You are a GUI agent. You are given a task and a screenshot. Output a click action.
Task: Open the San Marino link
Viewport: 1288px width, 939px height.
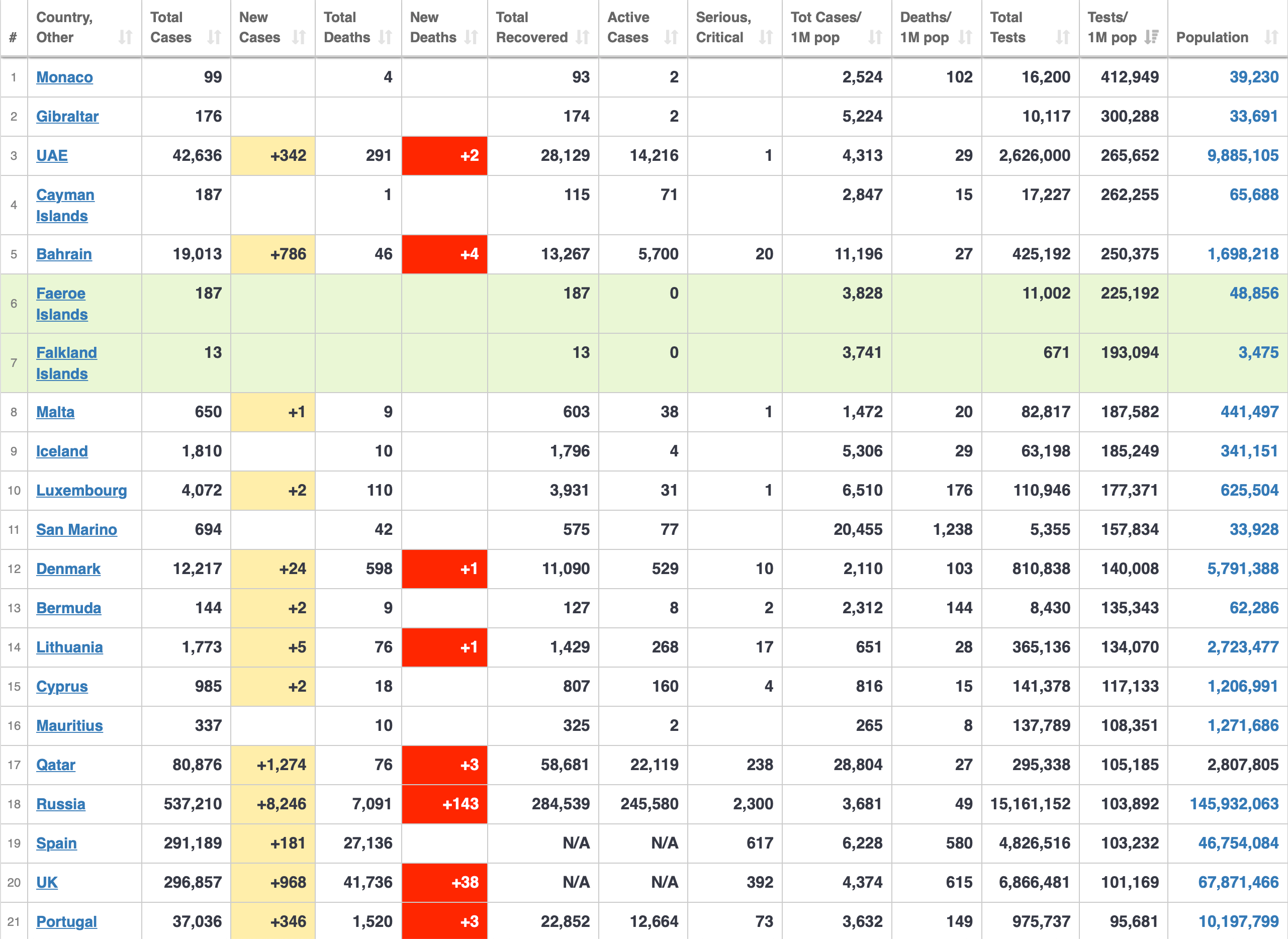click(x=77, y=530)
